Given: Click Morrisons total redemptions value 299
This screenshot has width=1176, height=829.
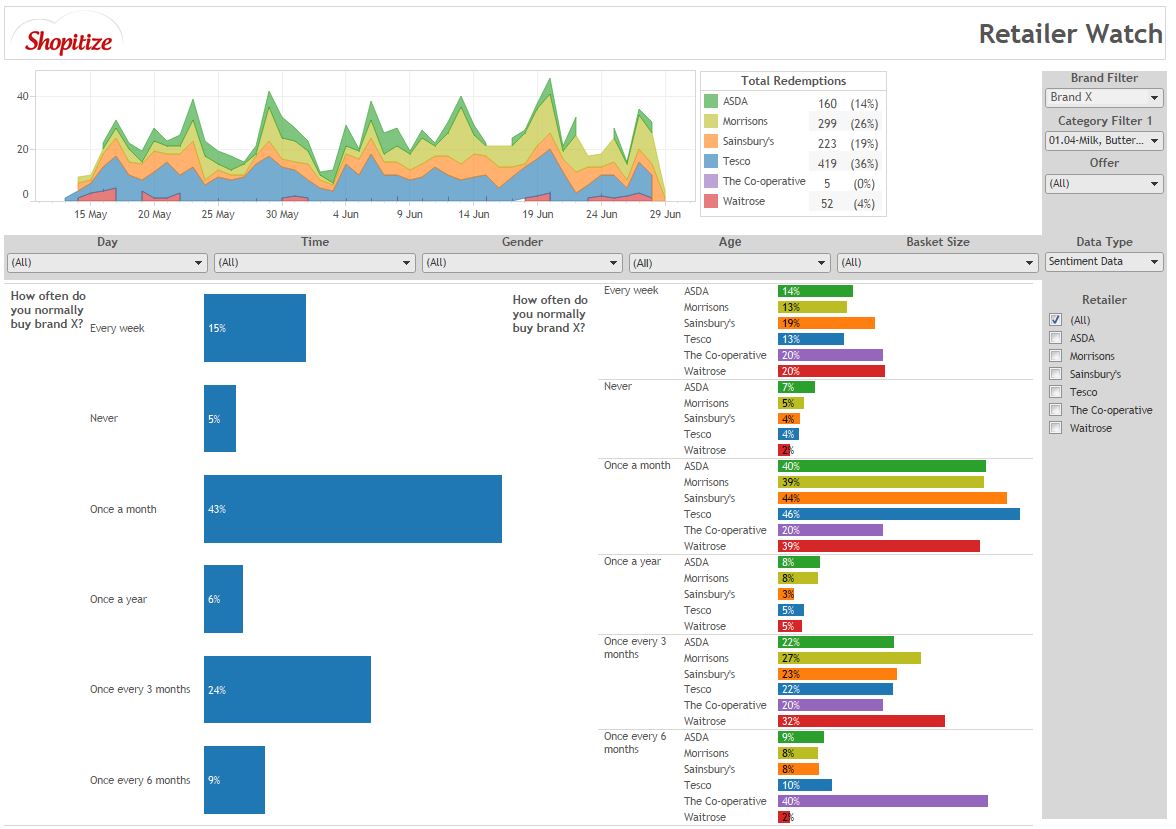Looking at the screenshot, I should [x=827, y=124].
